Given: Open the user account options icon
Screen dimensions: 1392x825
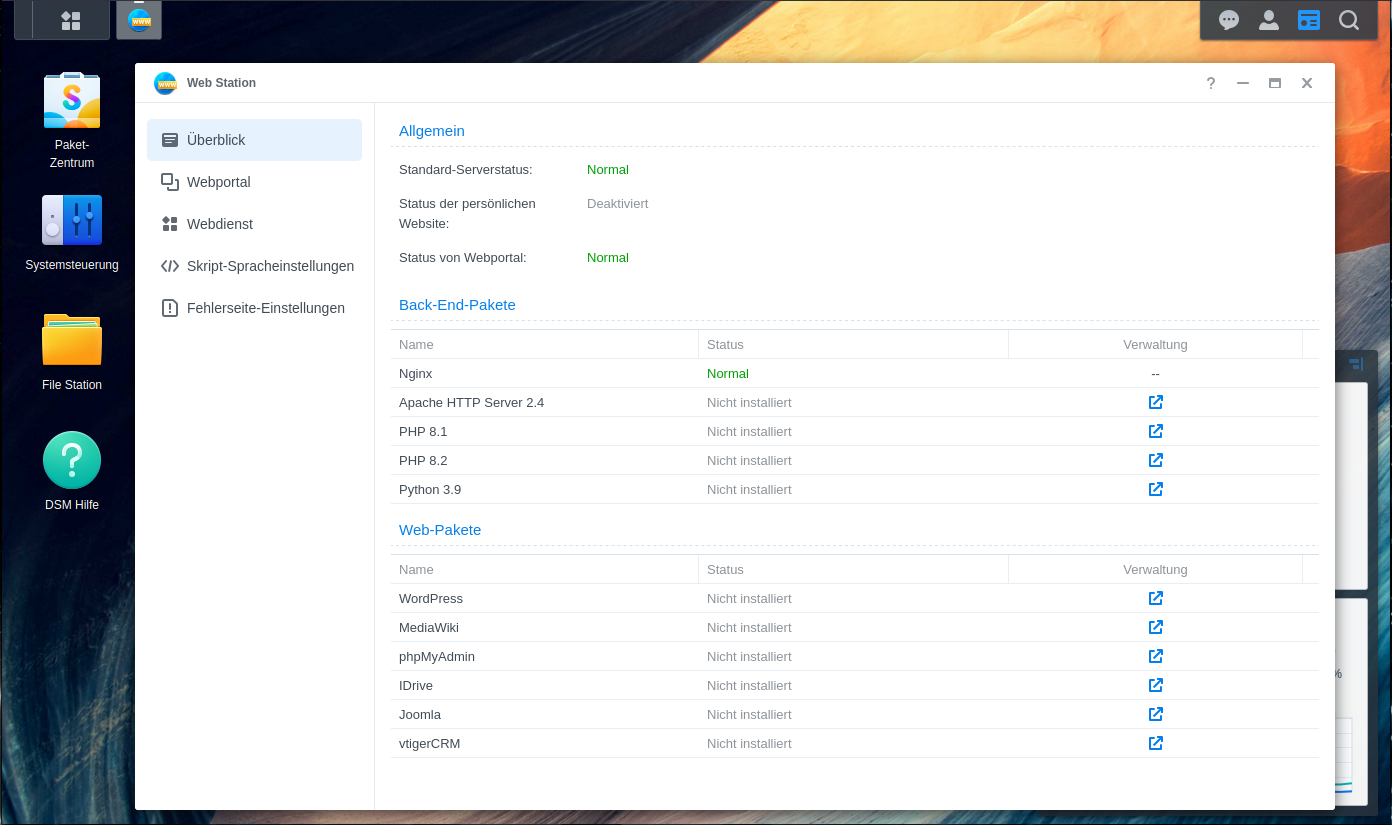Looking at the screenshot, I should pos(1269,20).
